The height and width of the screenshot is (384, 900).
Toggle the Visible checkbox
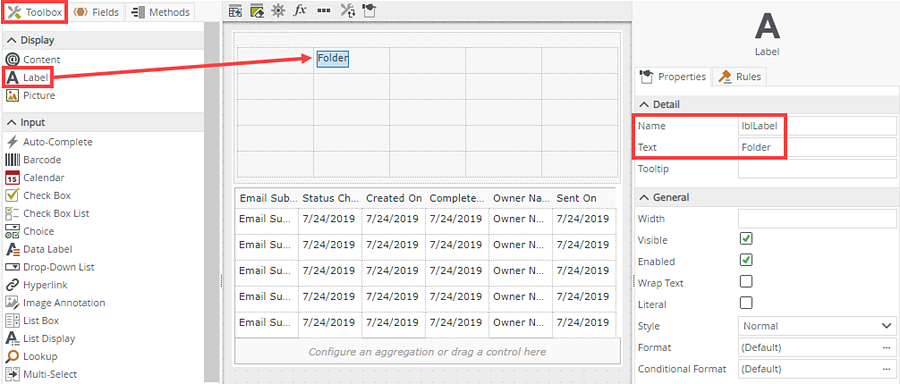point(746,239)
